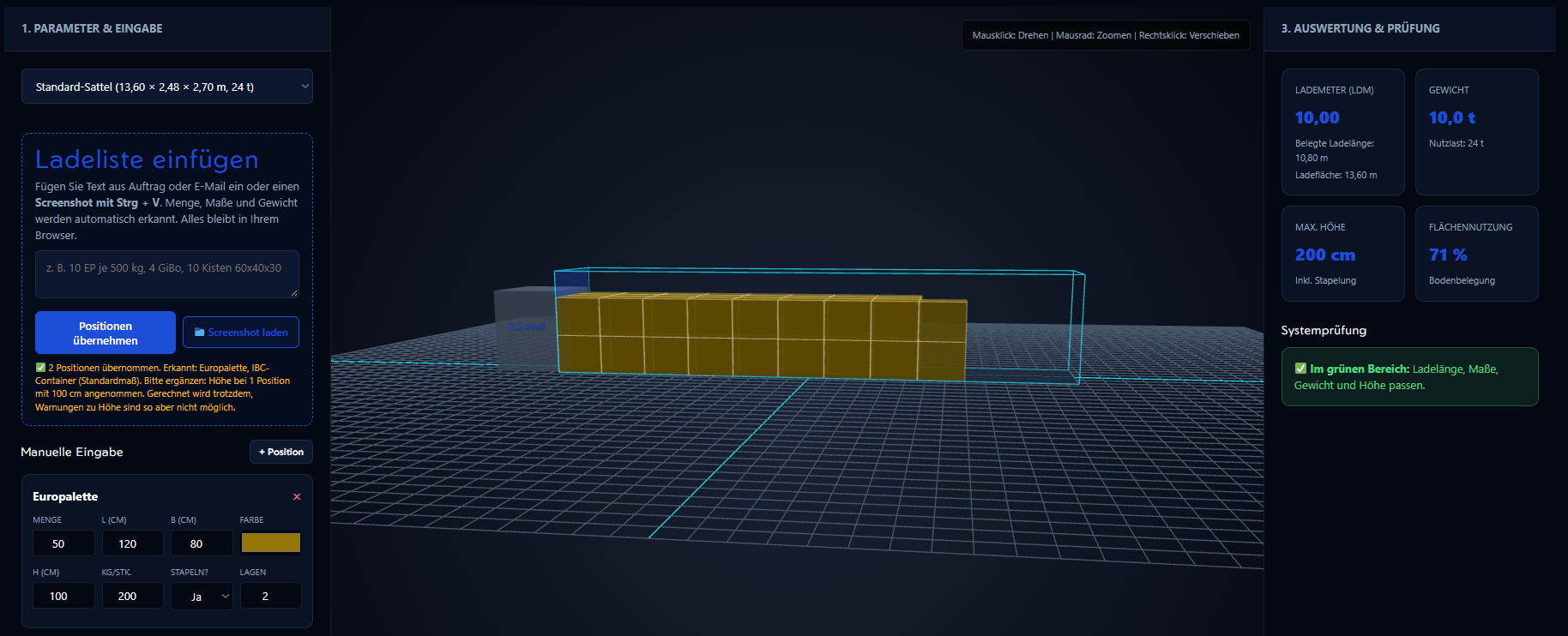Remove the Europalette position with red X

[297, 497]
